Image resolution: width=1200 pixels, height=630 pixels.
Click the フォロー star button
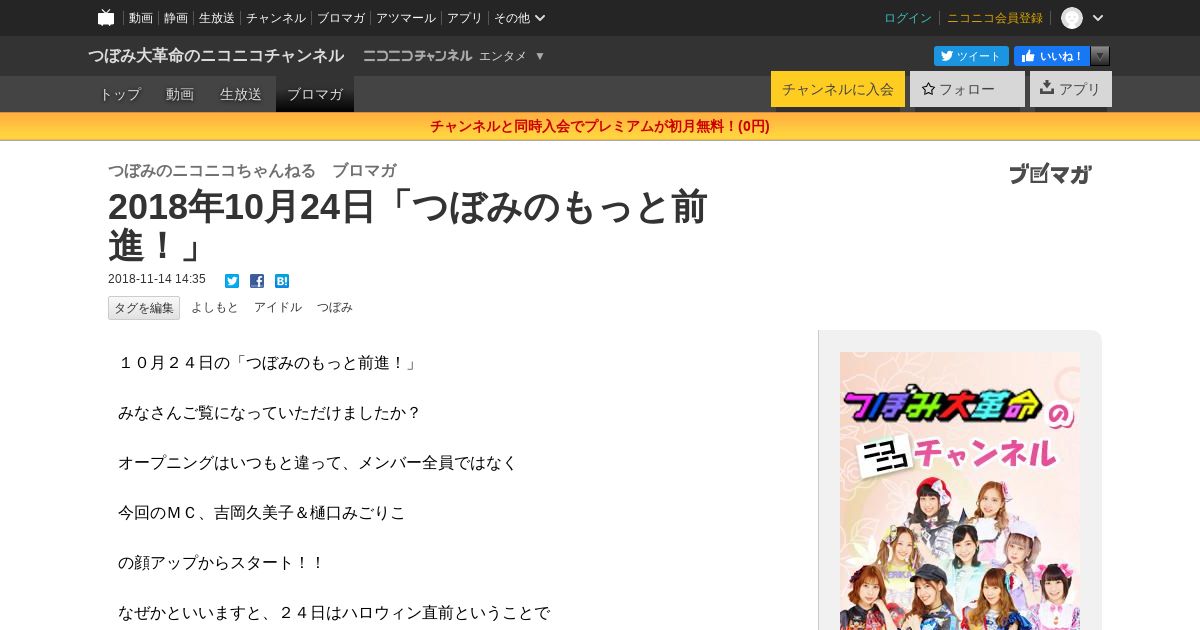[x=967, y=89]
